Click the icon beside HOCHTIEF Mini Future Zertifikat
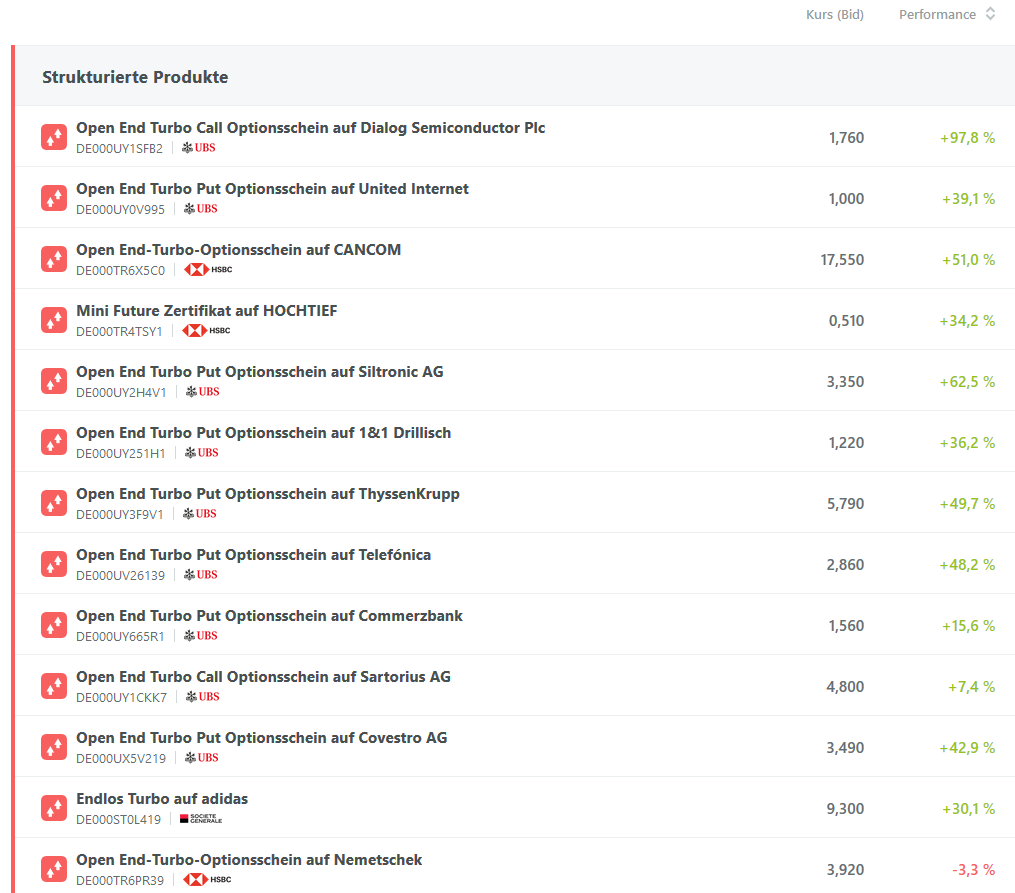 (54, 320)
